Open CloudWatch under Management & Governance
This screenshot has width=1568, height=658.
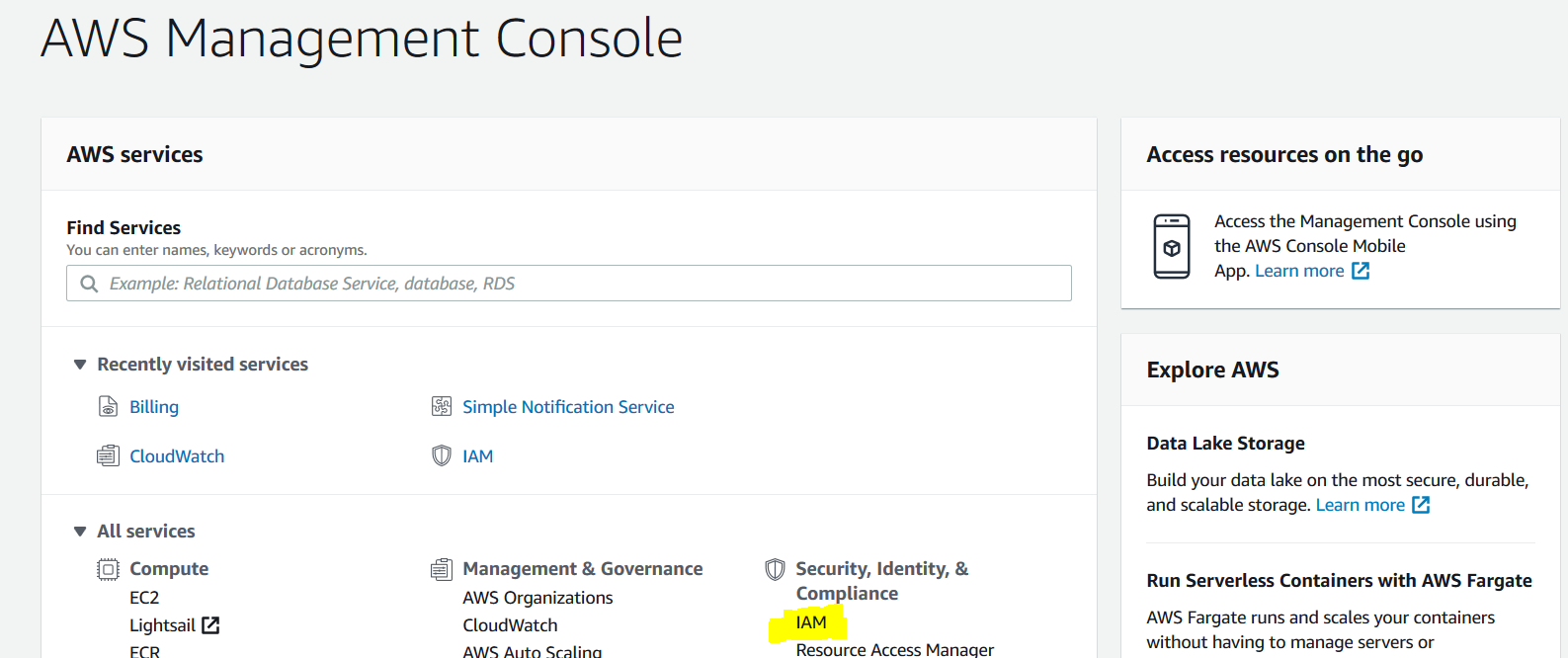pos(510,625)
